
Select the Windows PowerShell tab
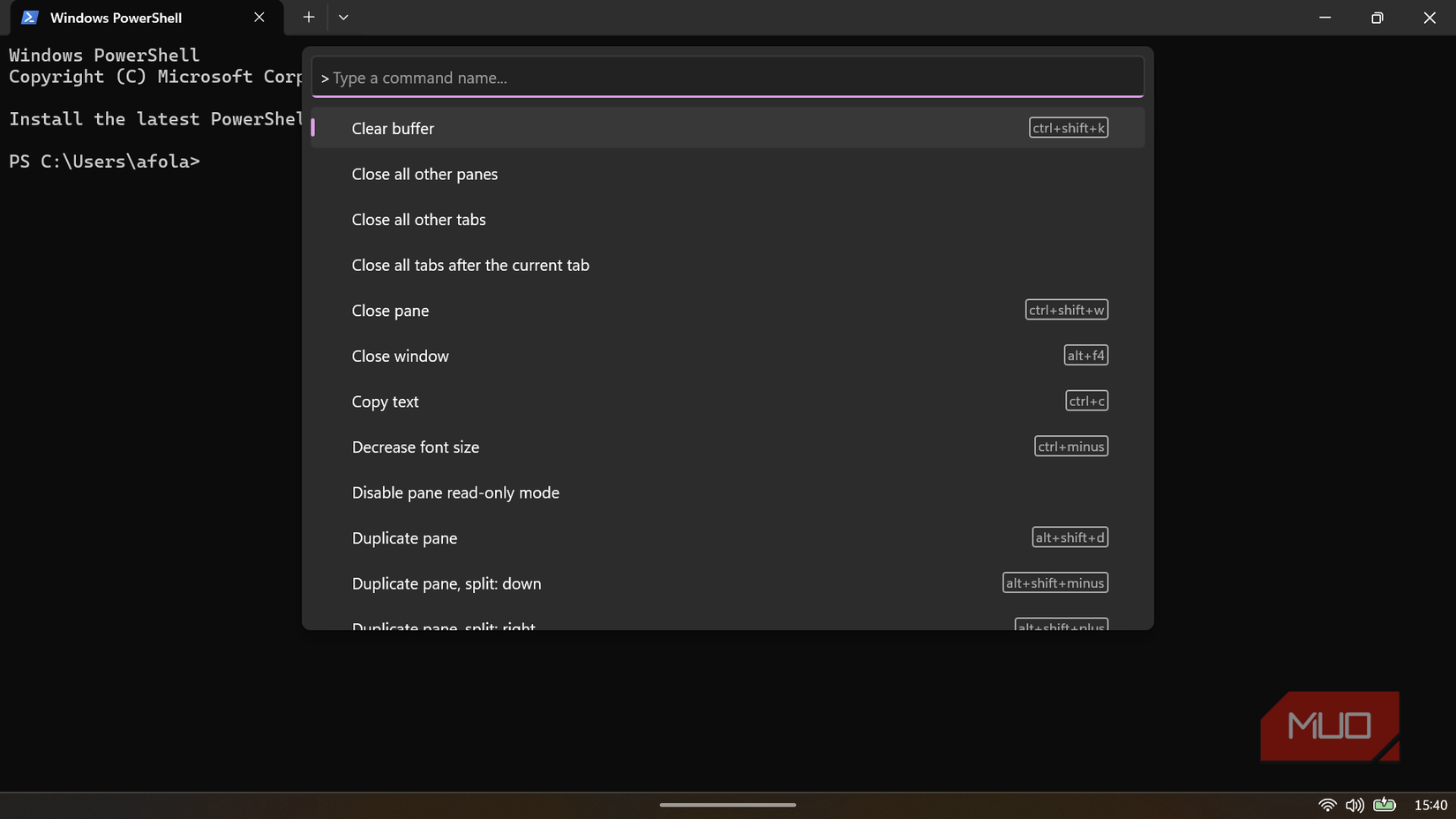146,18
